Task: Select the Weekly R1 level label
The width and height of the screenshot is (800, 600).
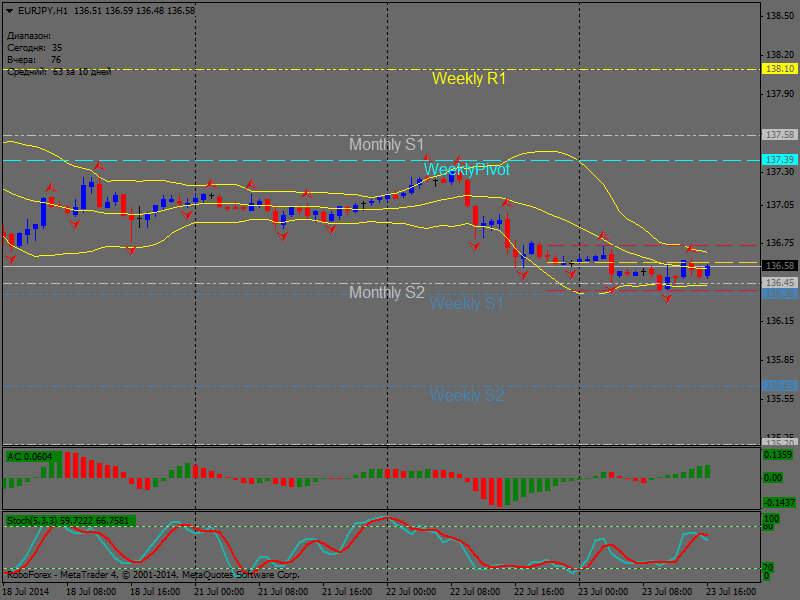Action: pos(469,78)
